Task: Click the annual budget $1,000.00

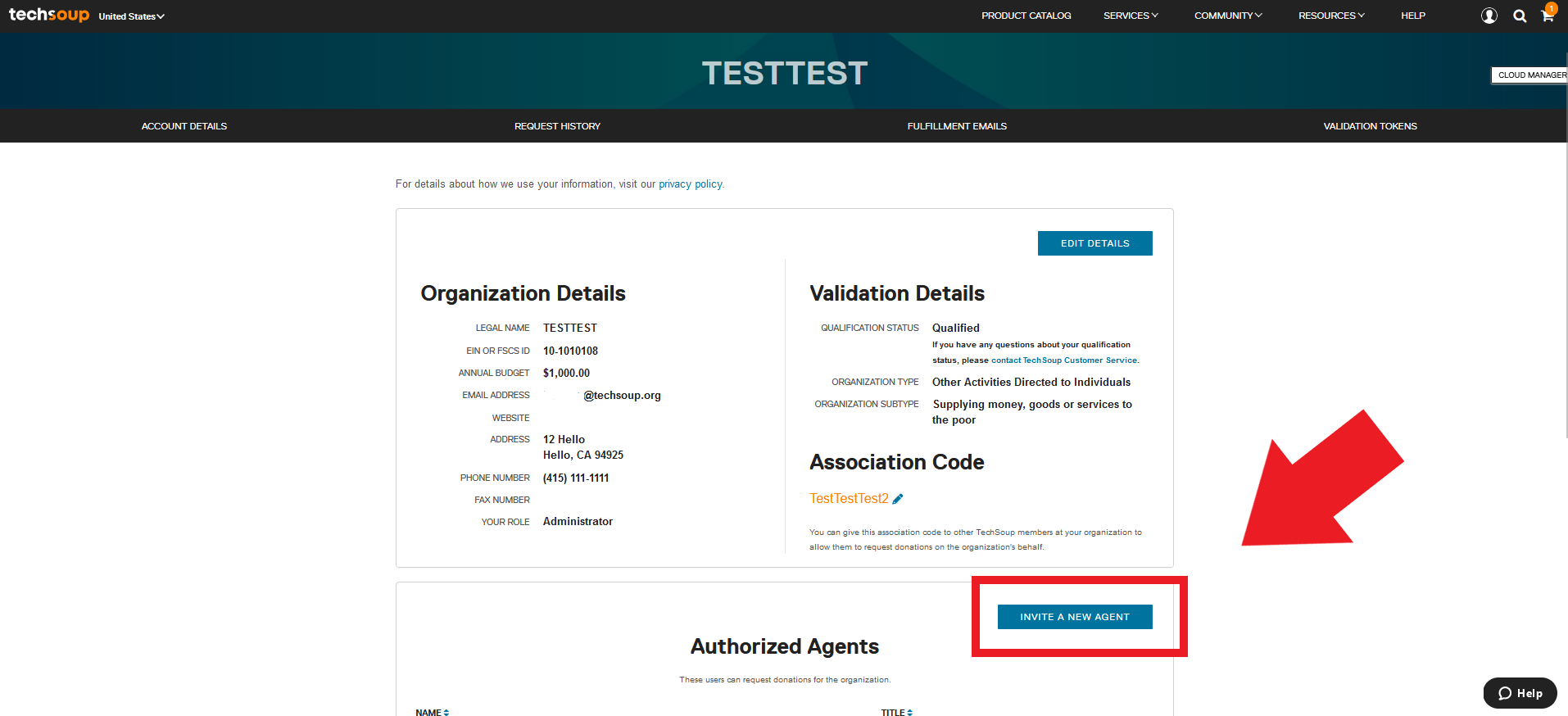Action: pyautogui.click(x=566, y=373)
